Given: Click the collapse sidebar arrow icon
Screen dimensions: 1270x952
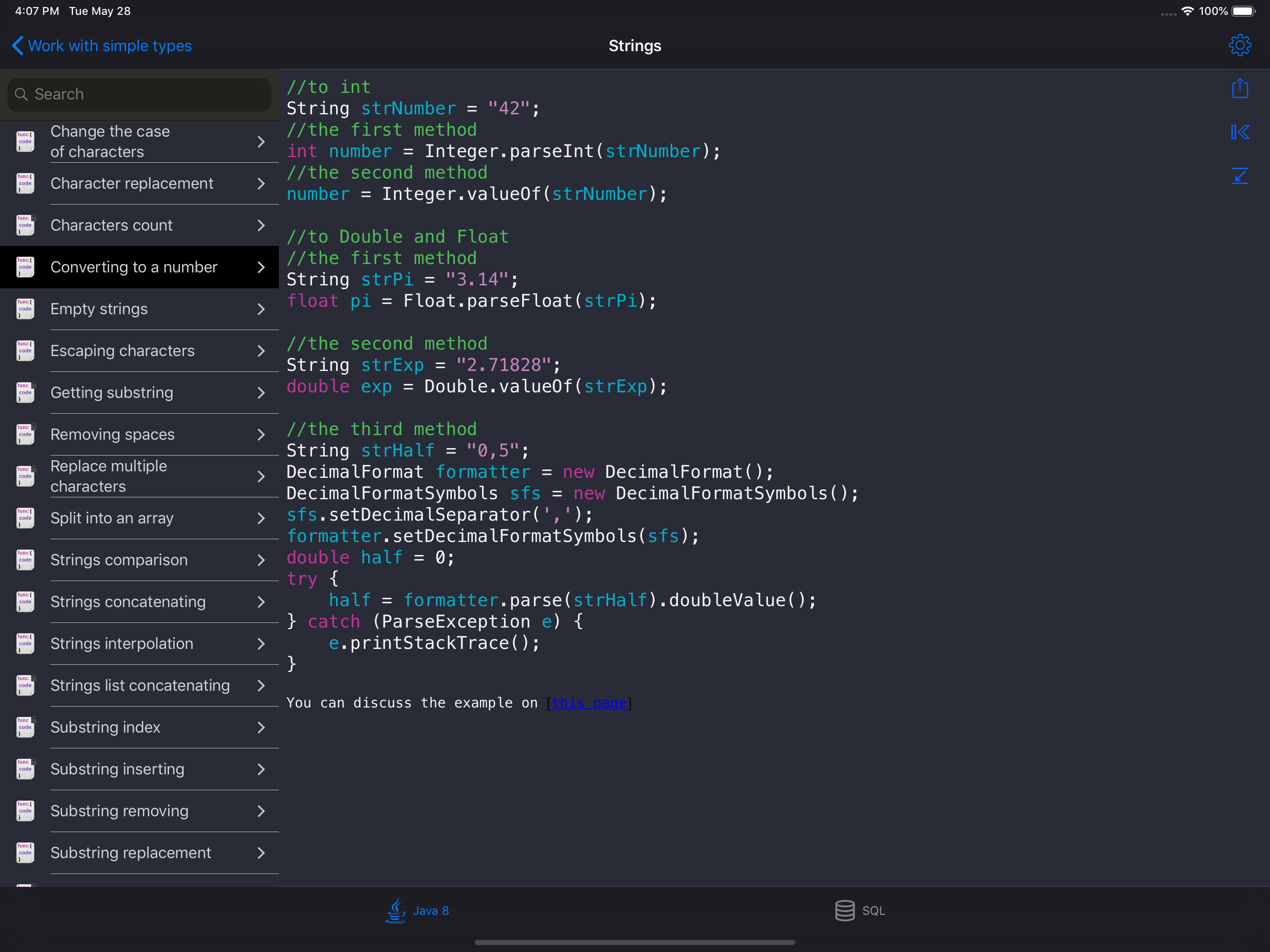Looking at the screenshot, I should click(x=1240, y=132).
